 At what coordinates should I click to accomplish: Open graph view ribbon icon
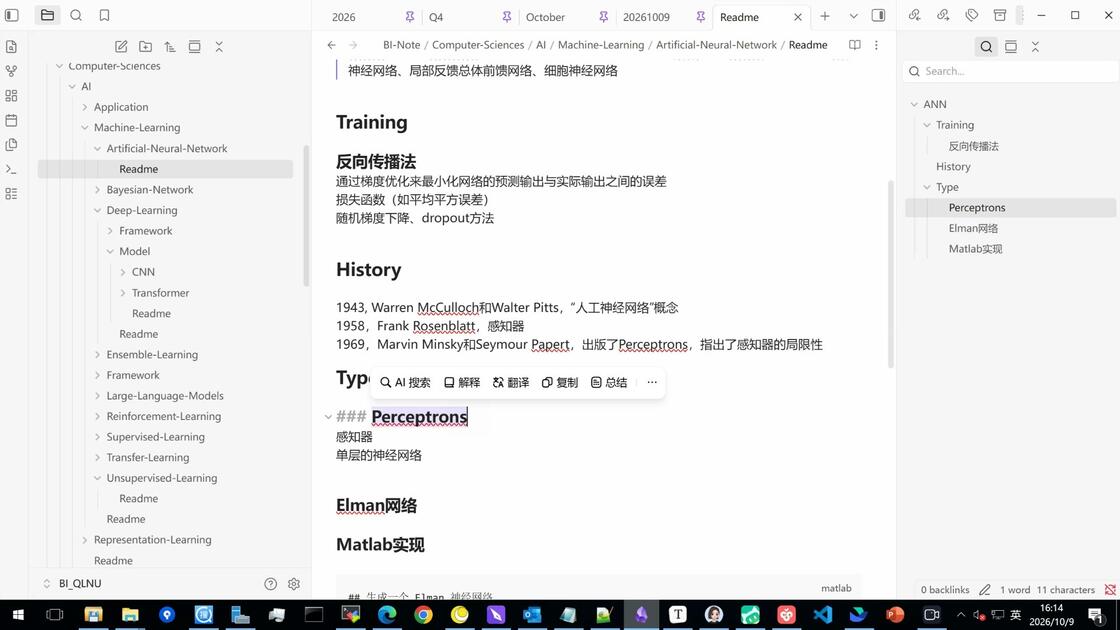pyautogui.click(x=11, y=71)
